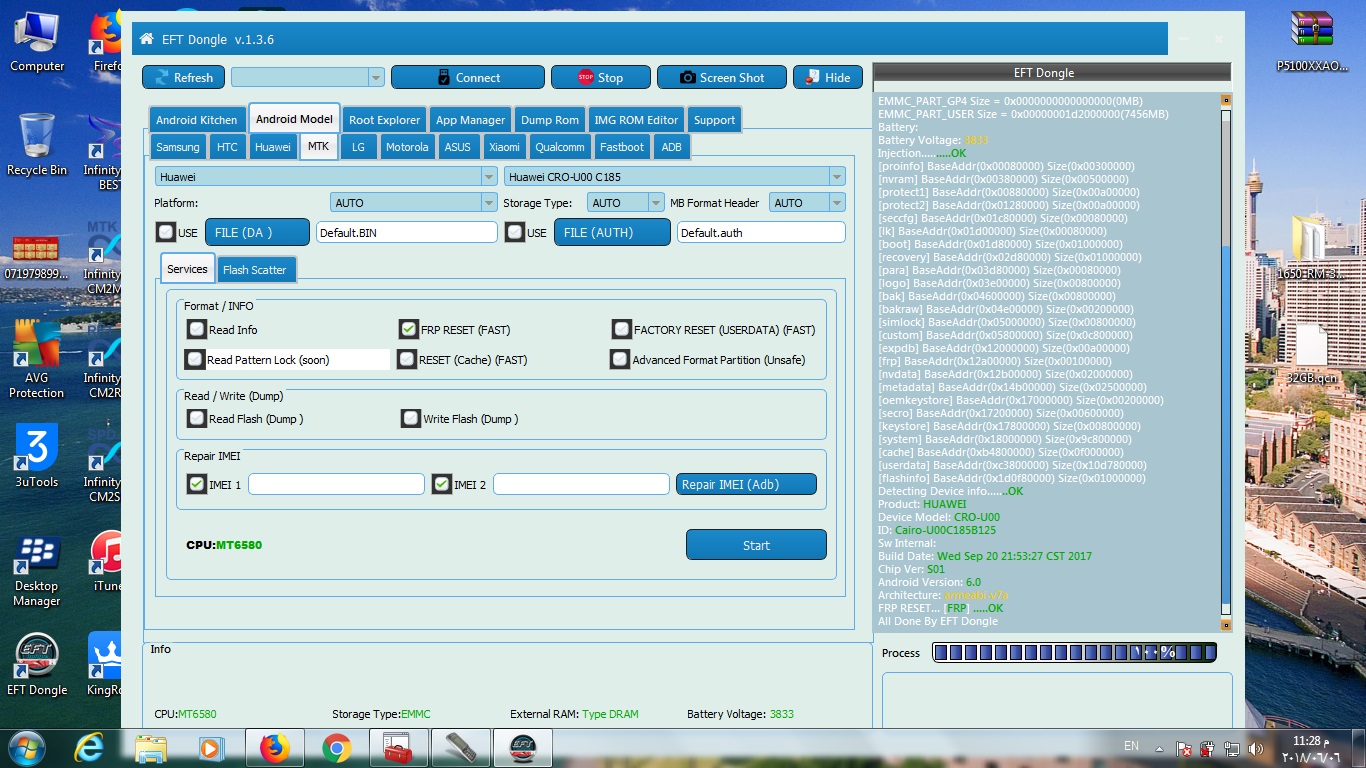Open the Dump Rom tab
Viewport: 1366px width, 768px height.
(x=550, y=119)
